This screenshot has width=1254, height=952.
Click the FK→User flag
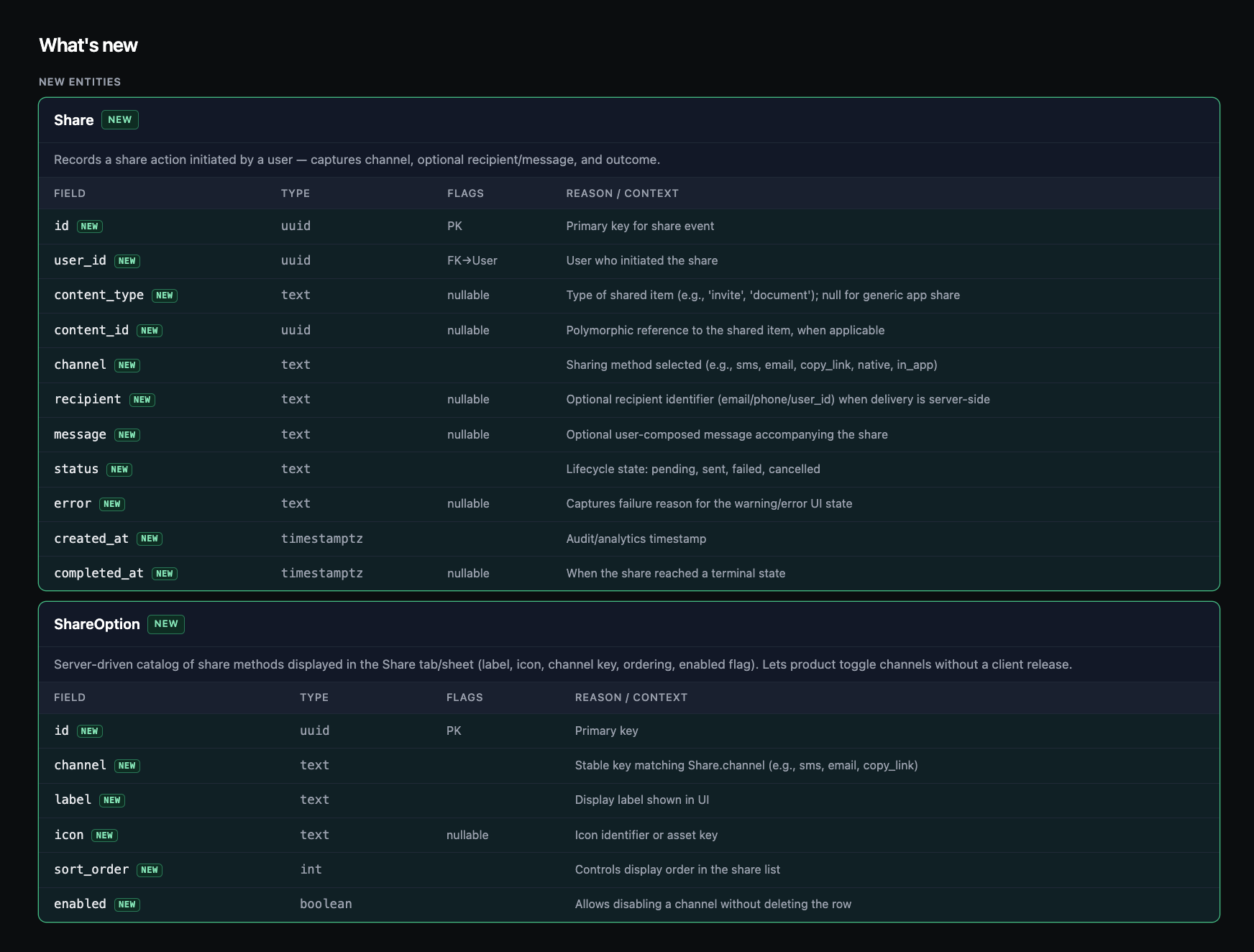tap(472, 260)
